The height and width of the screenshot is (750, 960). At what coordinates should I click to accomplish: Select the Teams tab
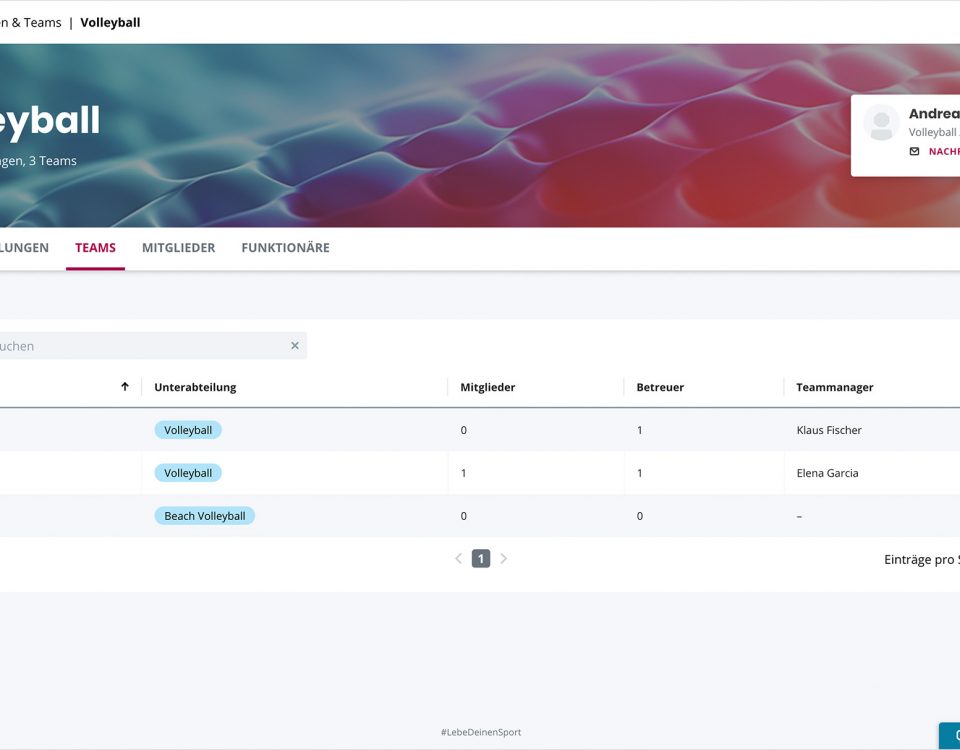point(95,248)
